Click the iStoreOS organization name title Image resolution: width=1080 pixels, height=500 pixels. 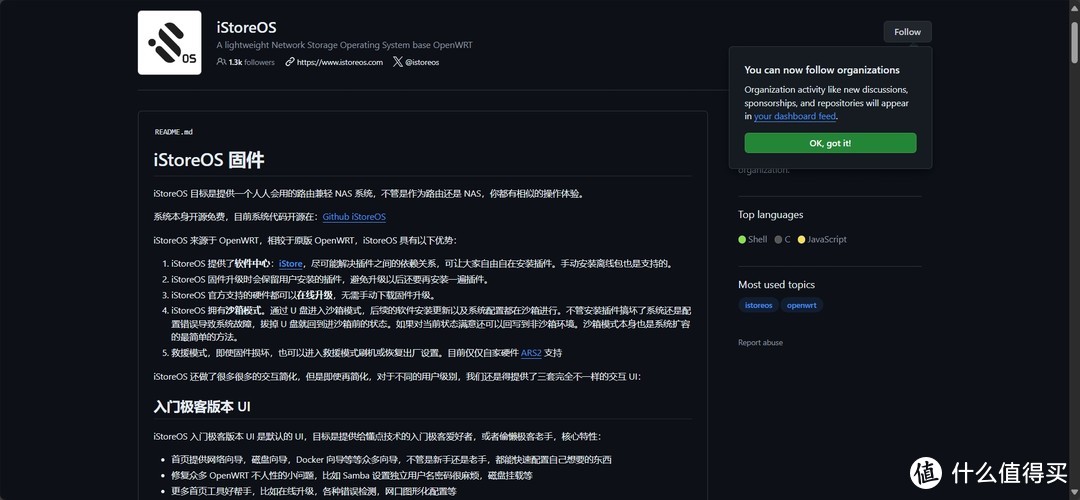247,28
